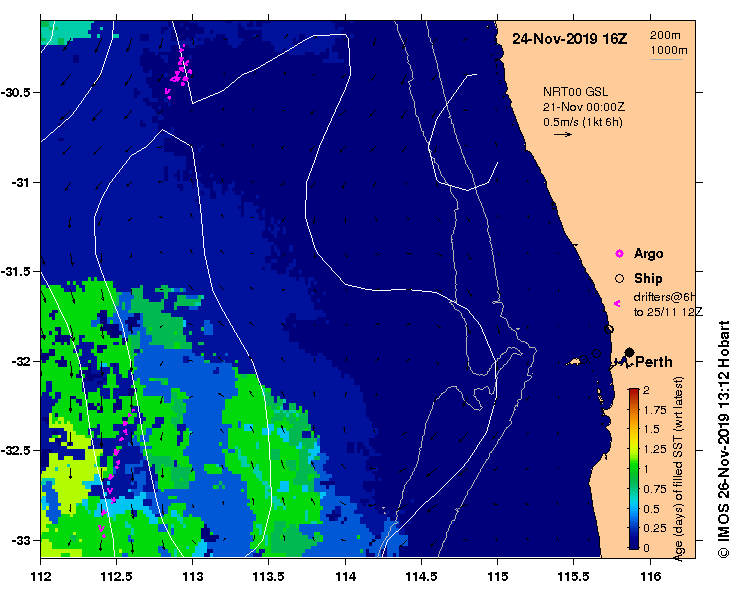
Task: Click the magenta Argo legend marker
Action: pyautogui.click(x=619, y=254)
